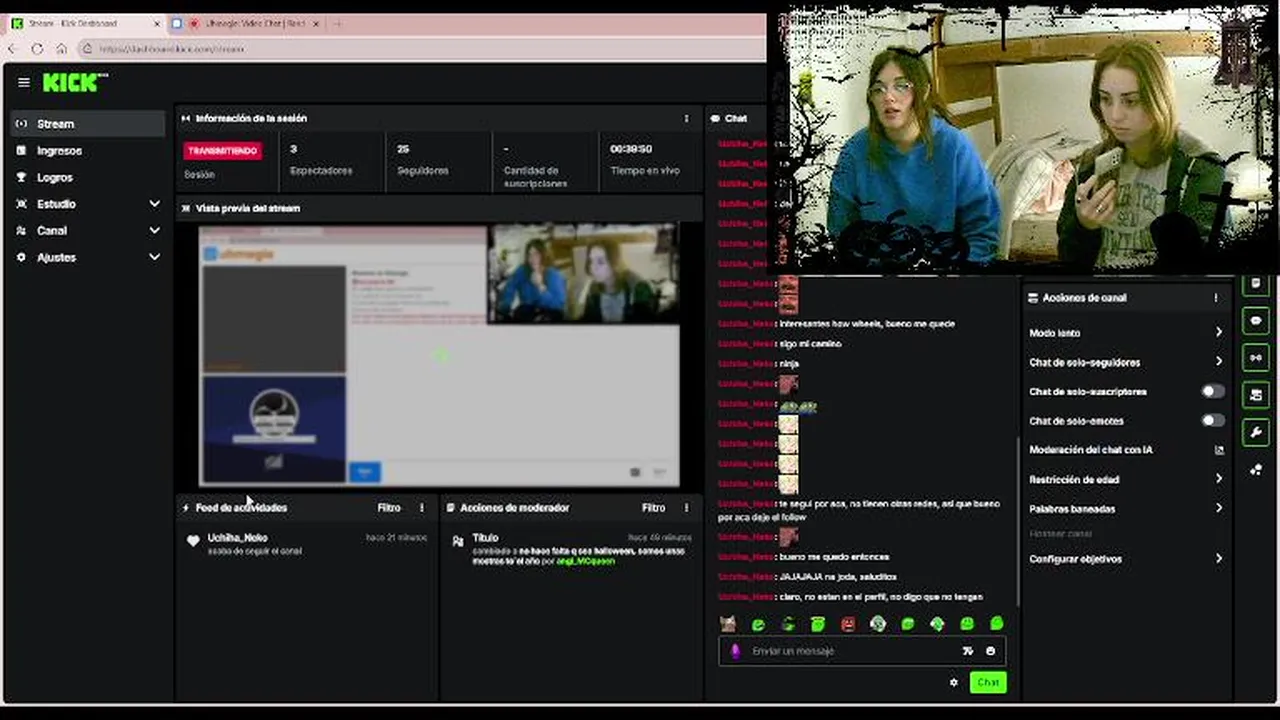Expand the Canal sidebar section
Image resolution: width=1280 pixels, height=720 pixels.
(x=88, y=230)
